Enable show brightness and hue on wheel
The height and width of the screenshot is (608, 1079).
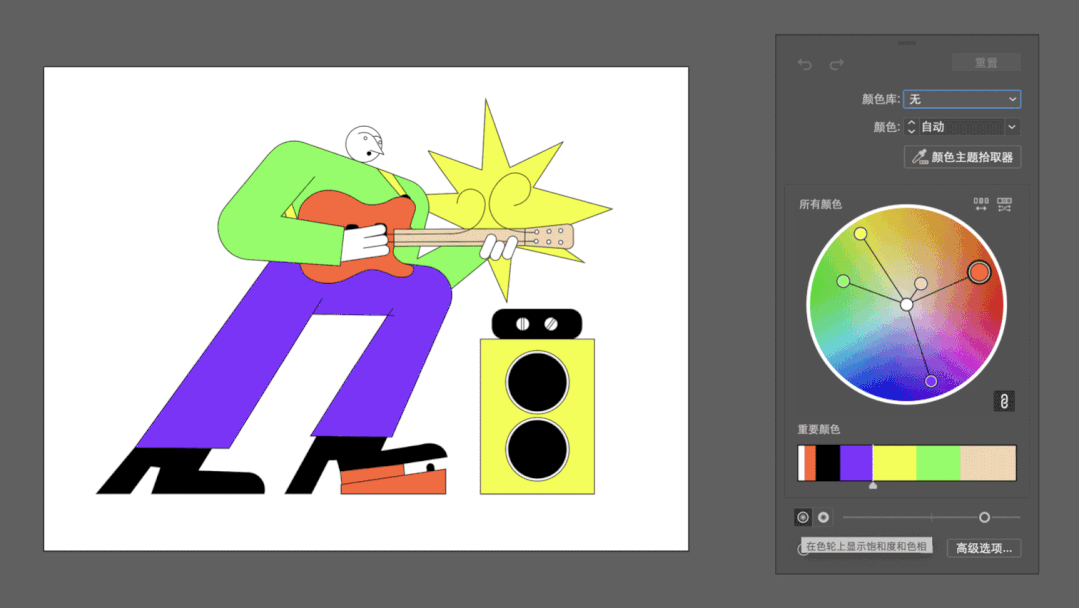tap(823, 517)
